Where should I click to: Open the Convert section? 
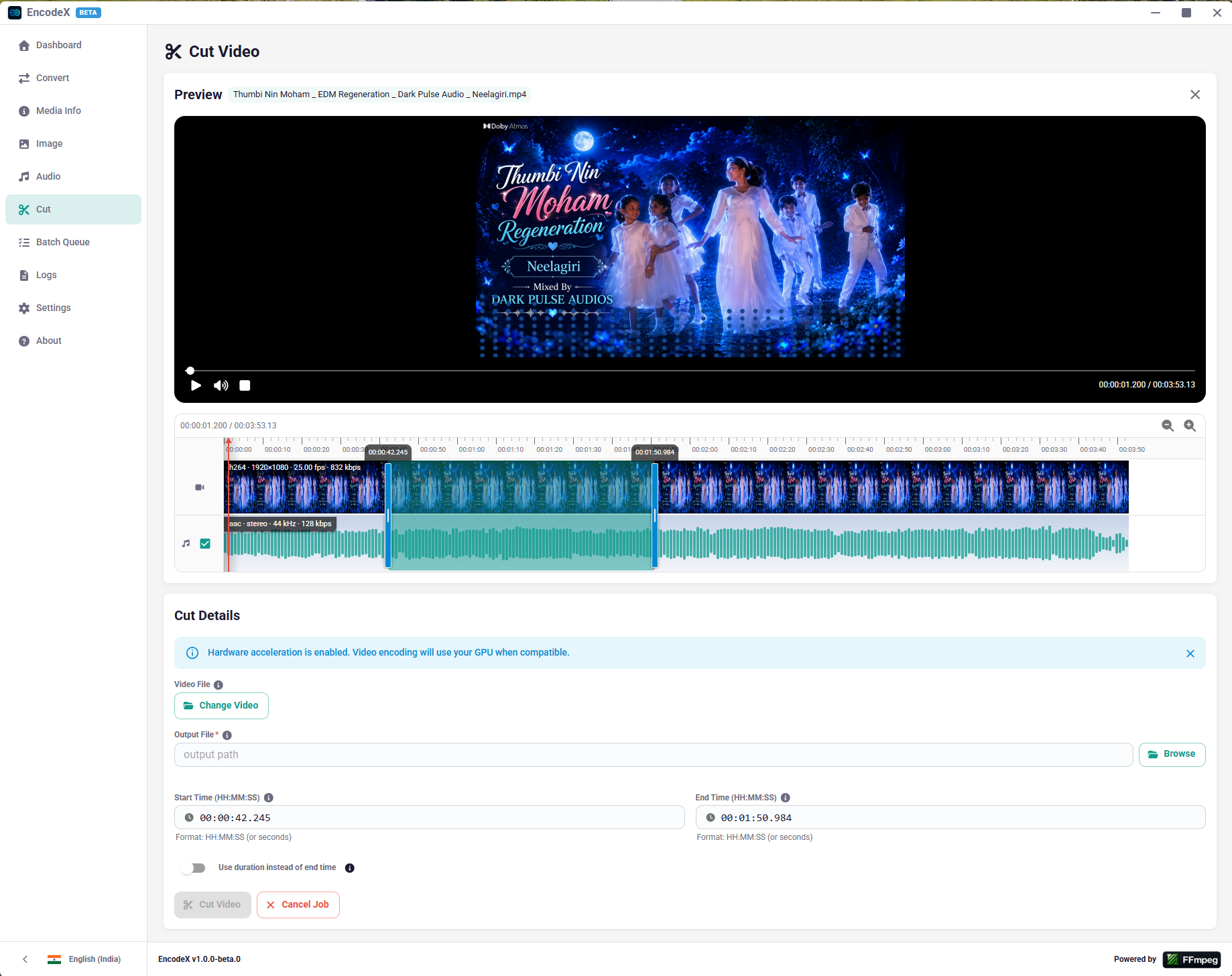[73, 78]
